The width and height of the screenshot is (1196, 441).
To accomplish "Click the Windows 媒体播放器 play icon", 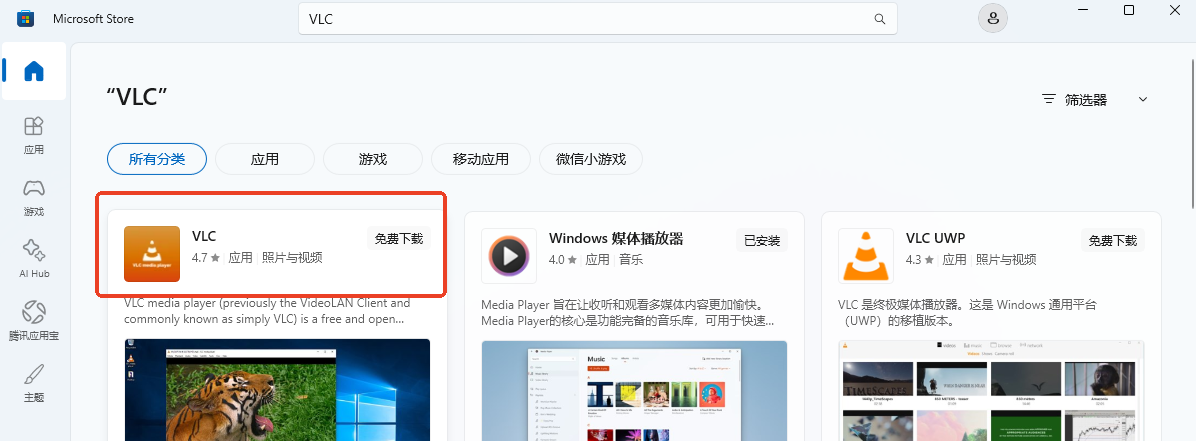I will (509, 255).
